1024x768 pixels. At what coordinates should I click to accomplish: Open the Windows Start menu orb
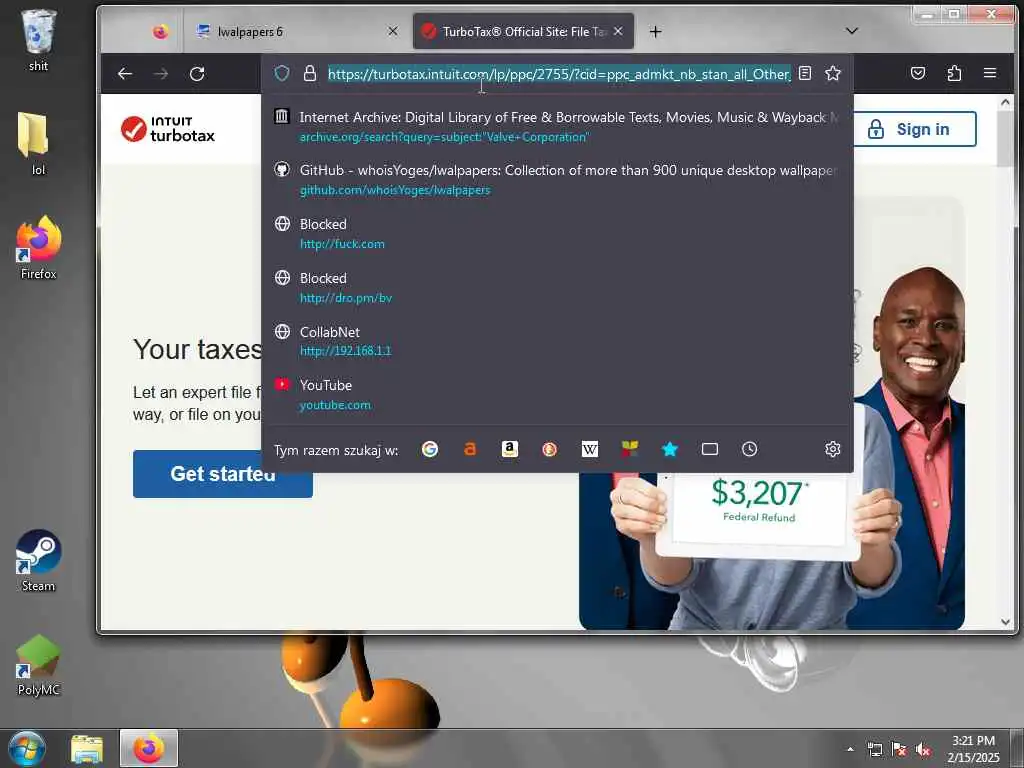27,748
